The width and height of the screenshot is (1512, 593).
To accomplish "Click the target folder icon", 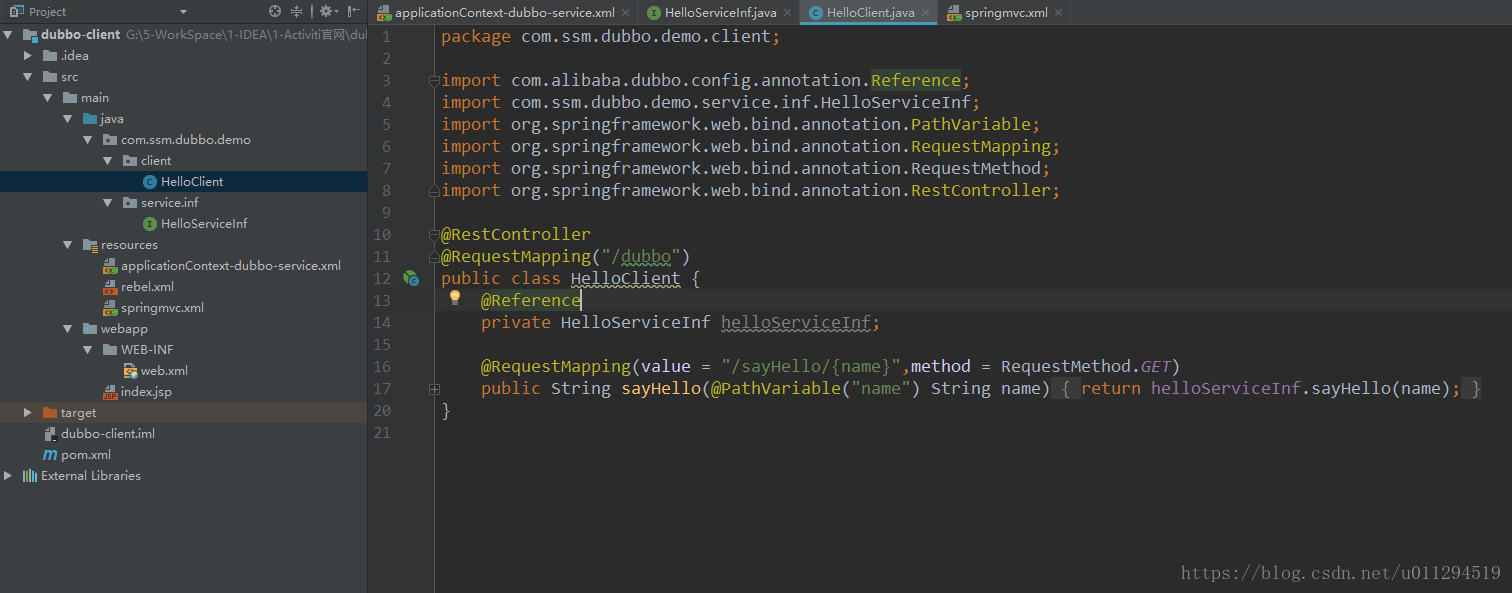I will tap(50, 412).
